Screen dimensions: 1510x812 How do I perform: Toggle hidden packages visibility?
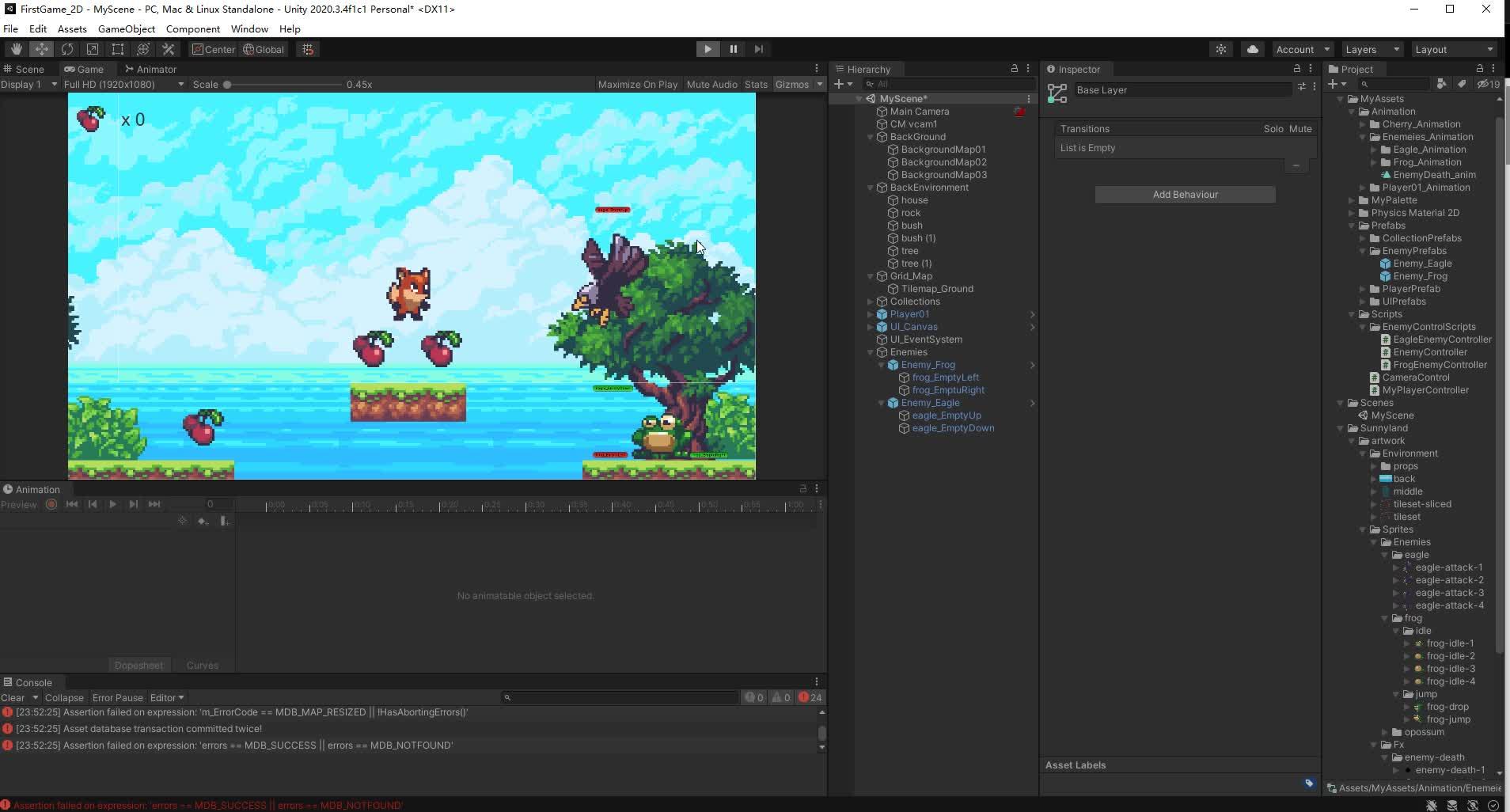[1488, 84]
